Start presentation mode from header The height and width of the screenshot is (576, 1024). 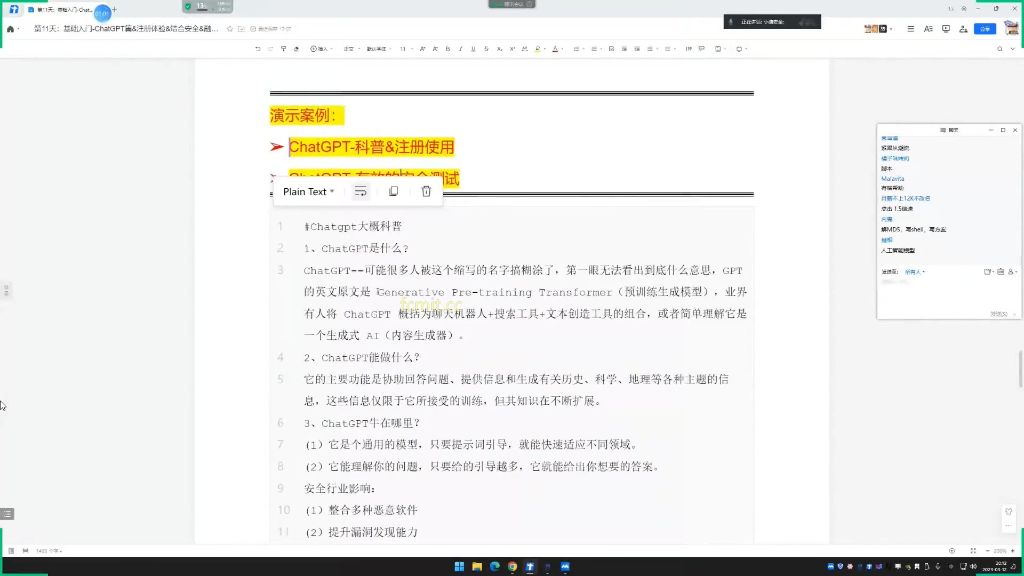point(946,29)
